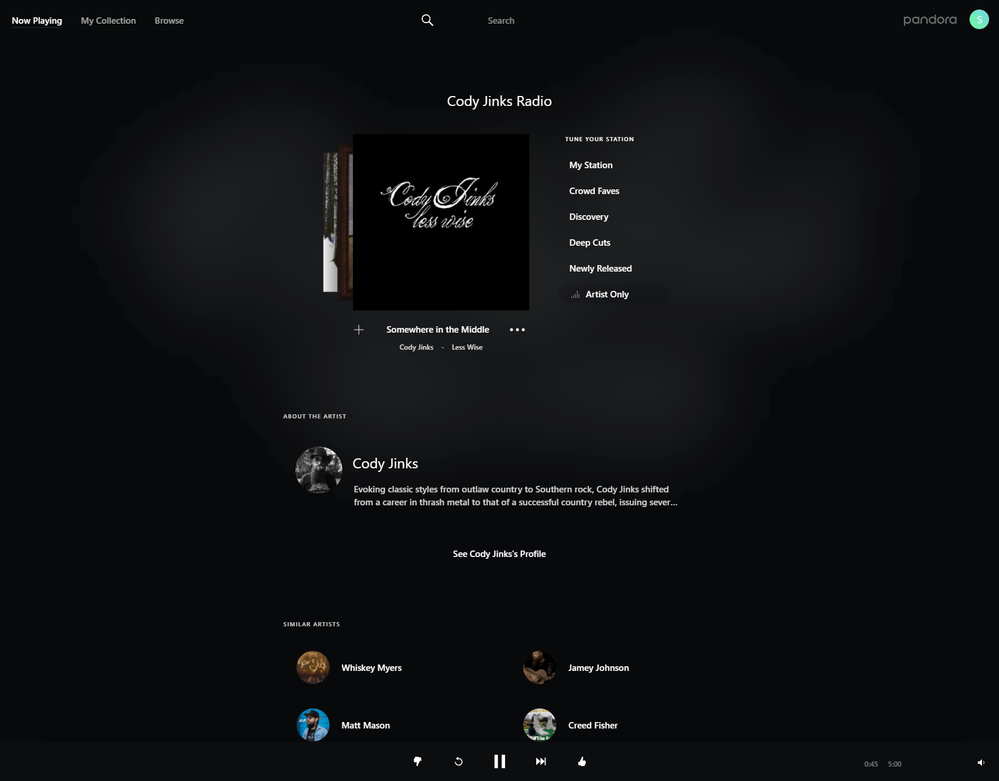Viewport: 999px width, 781px height.
Task: Open similar artist Whiskey Myers
Action: (371, 668)
